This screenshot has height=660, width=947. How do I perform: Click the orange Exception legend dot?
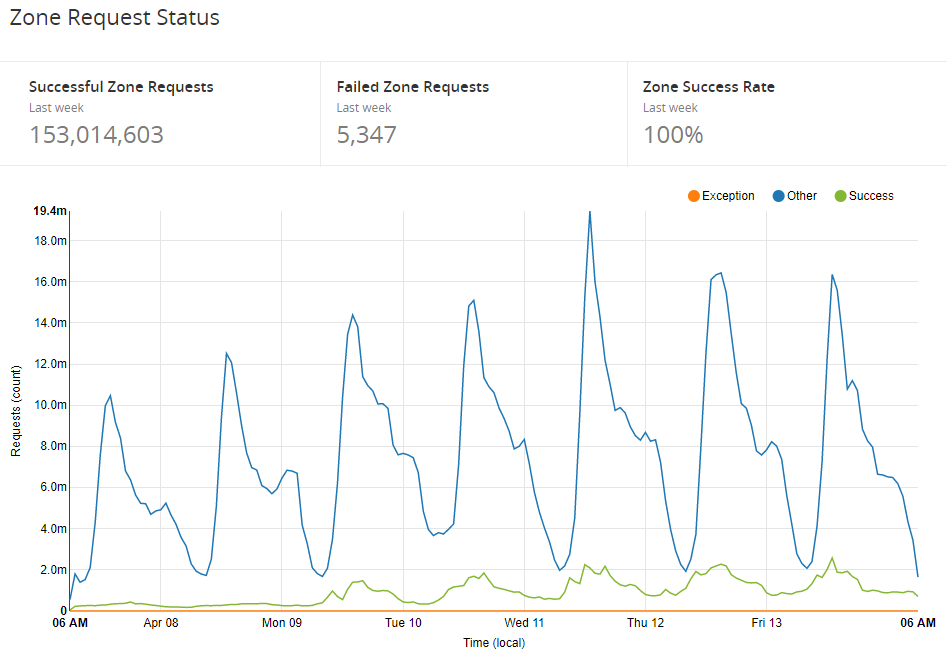click(x=694, y=196)
